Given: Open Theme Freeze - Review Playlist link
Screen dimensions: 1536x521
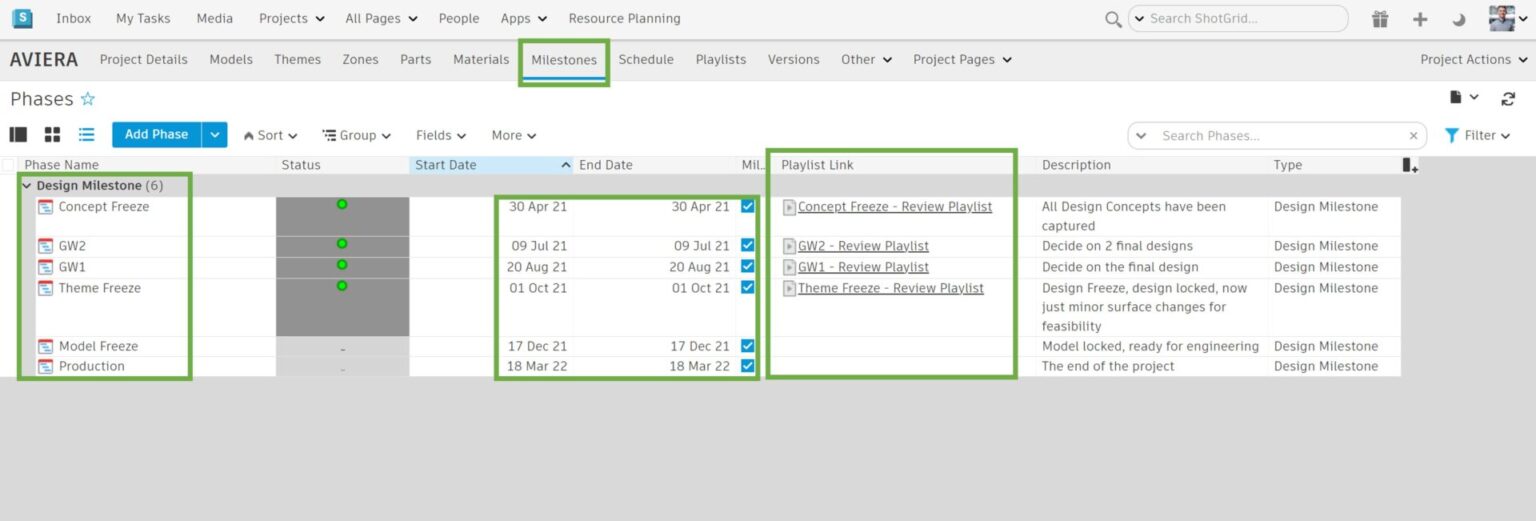Looking at the screenshot, I should (x=890, y=288).
